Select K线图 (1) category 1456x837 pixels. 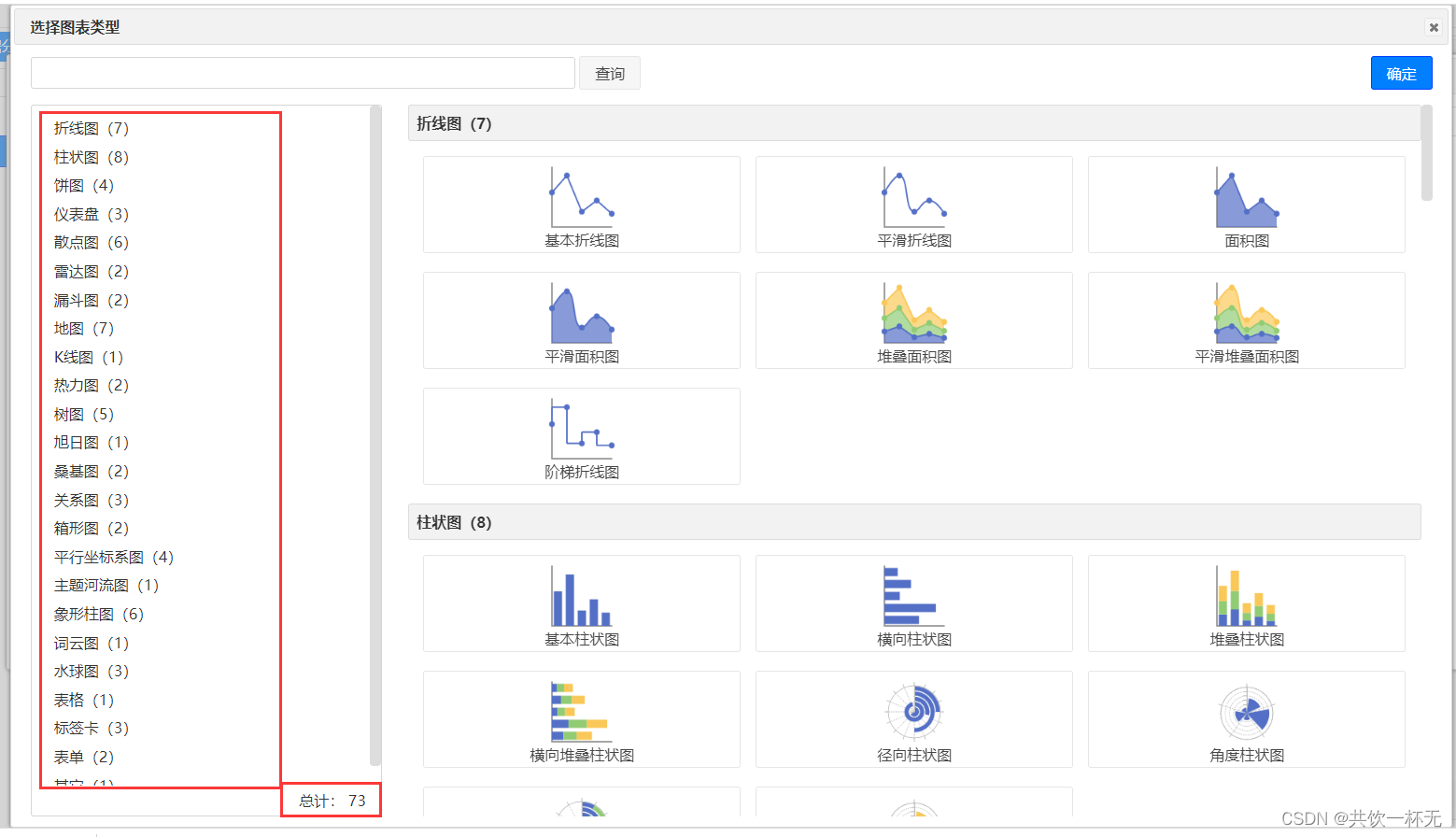pos(89,357)
